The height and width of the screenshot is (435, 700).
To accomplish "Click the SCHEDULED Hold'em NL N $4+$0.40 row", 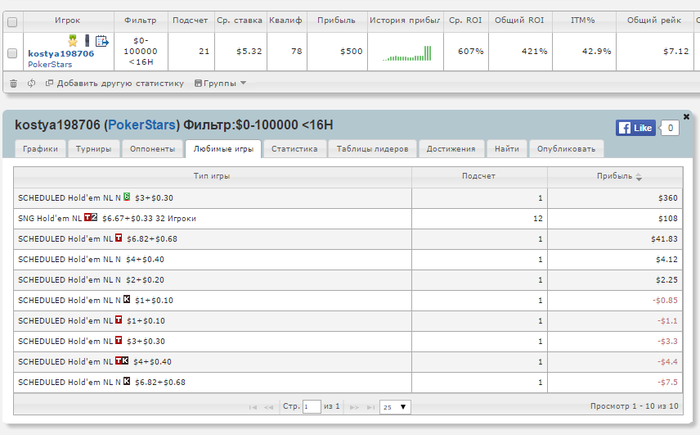I will [x=348, y=259].
